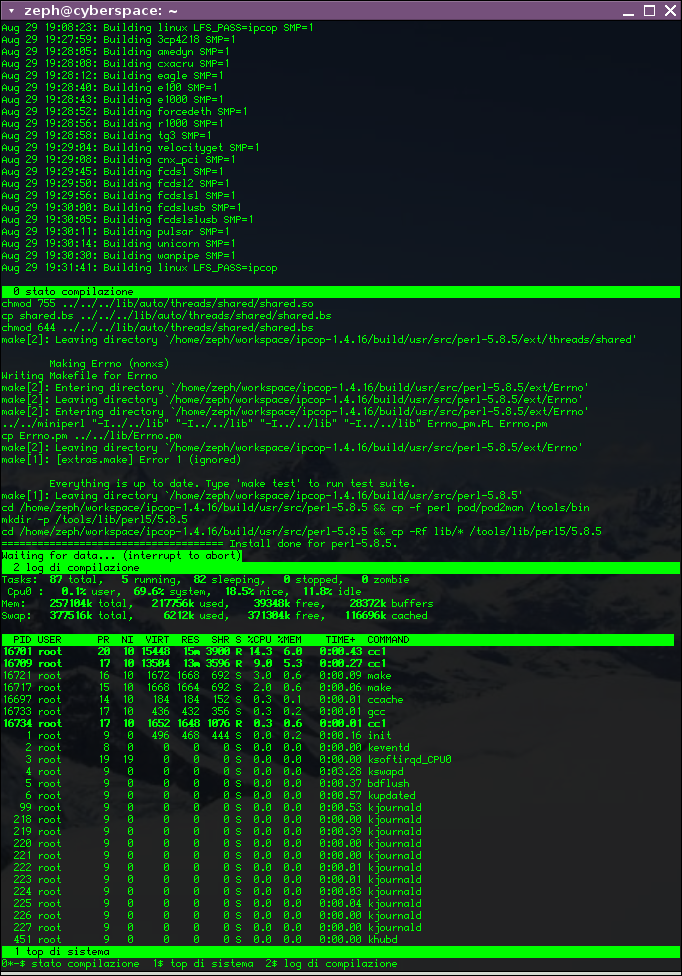Select the ccache process row
682x976 pixels.
(200, 699)
